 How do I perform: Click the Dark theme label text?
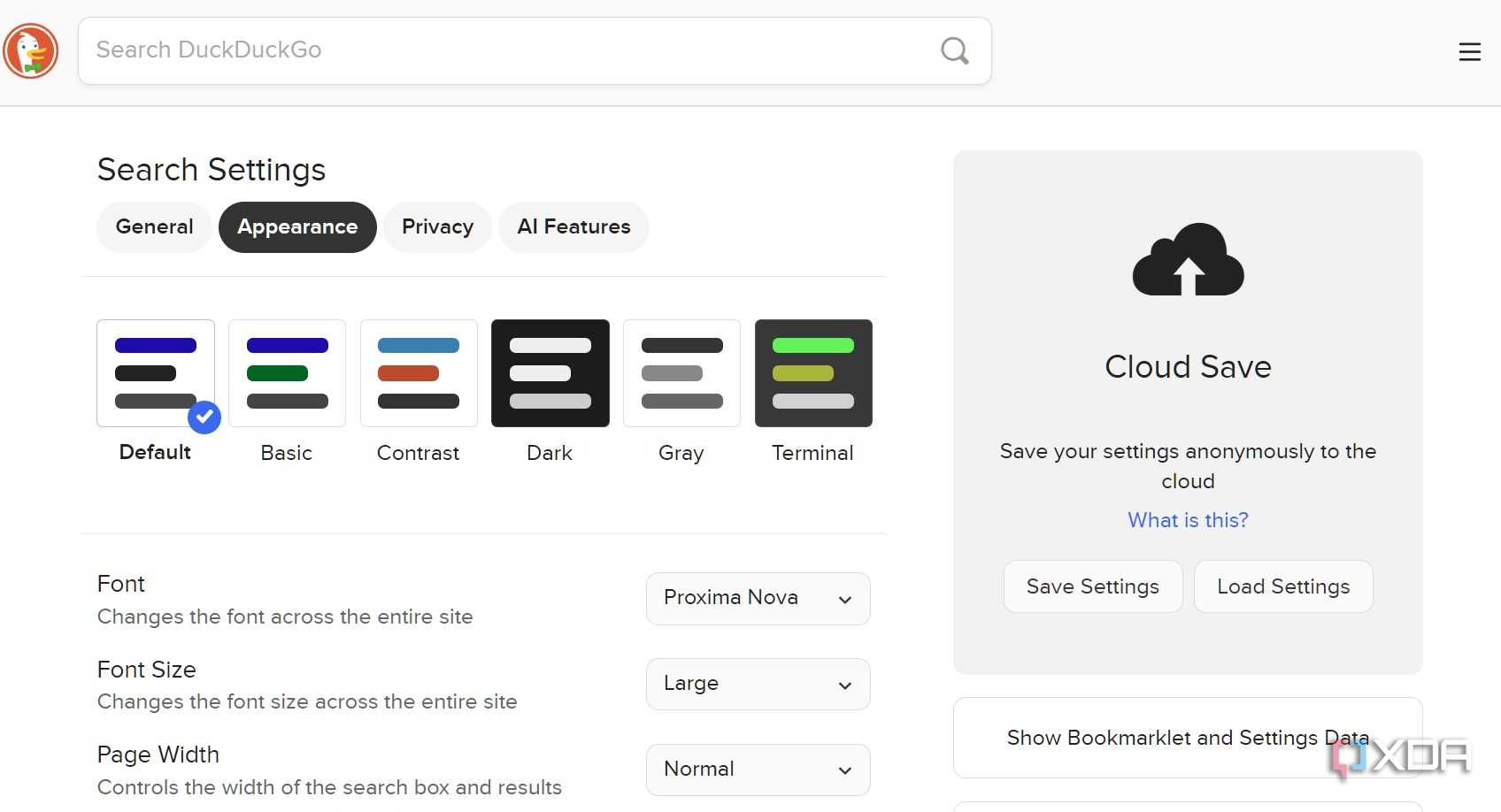click(x=550, y=453)
